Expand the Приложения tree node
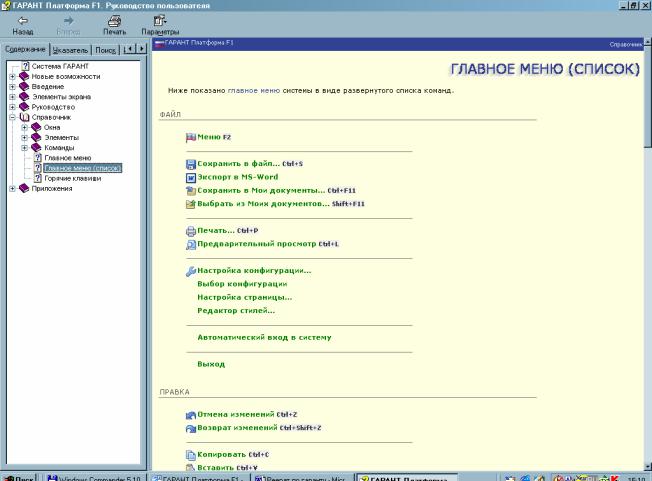 12,188
